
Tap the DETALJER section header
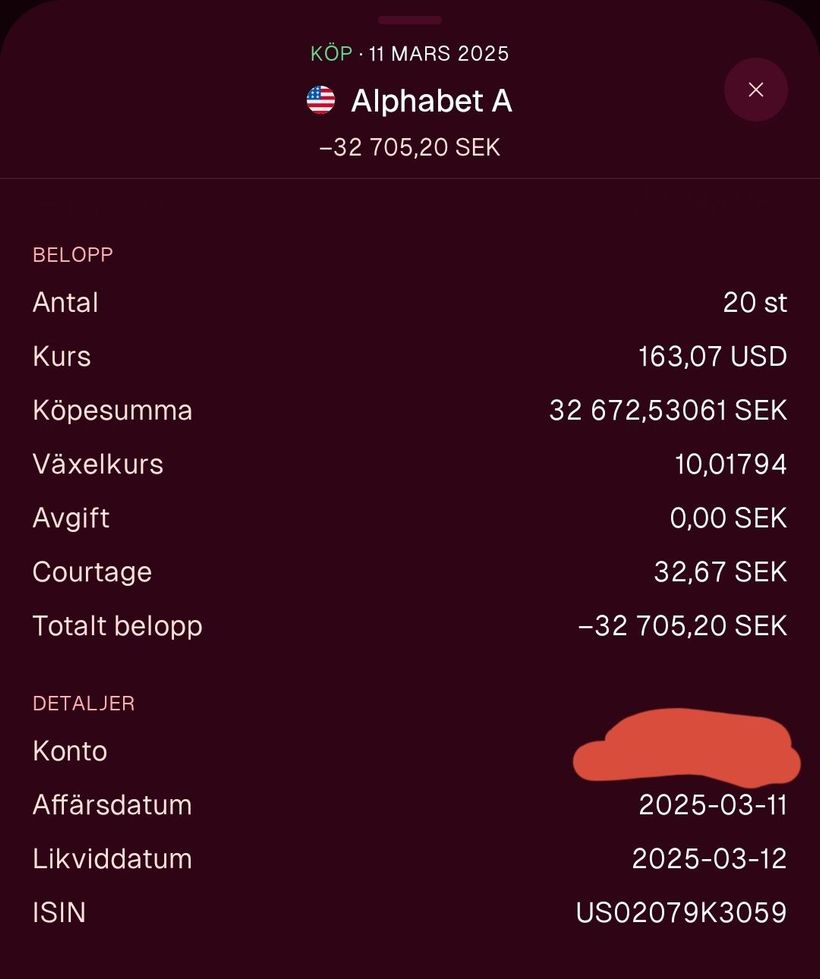[83, 703]
